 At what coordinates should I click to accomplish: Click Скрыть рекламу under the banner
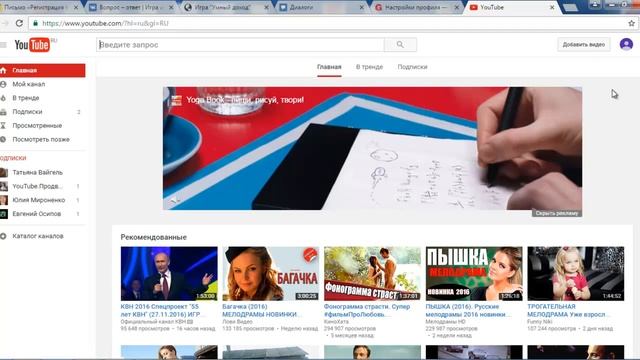tap(557, 213)
